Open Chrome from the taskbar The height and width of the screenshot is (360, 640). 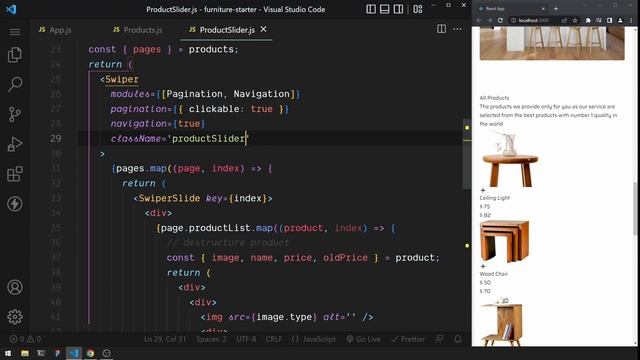click(90, 353)
